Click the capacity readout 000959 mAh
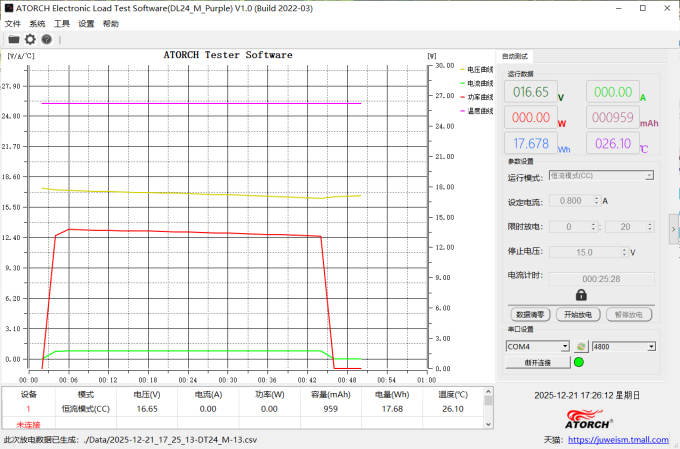Image resolution: width=680 pixels, height=449 pixels. [613, 118]
